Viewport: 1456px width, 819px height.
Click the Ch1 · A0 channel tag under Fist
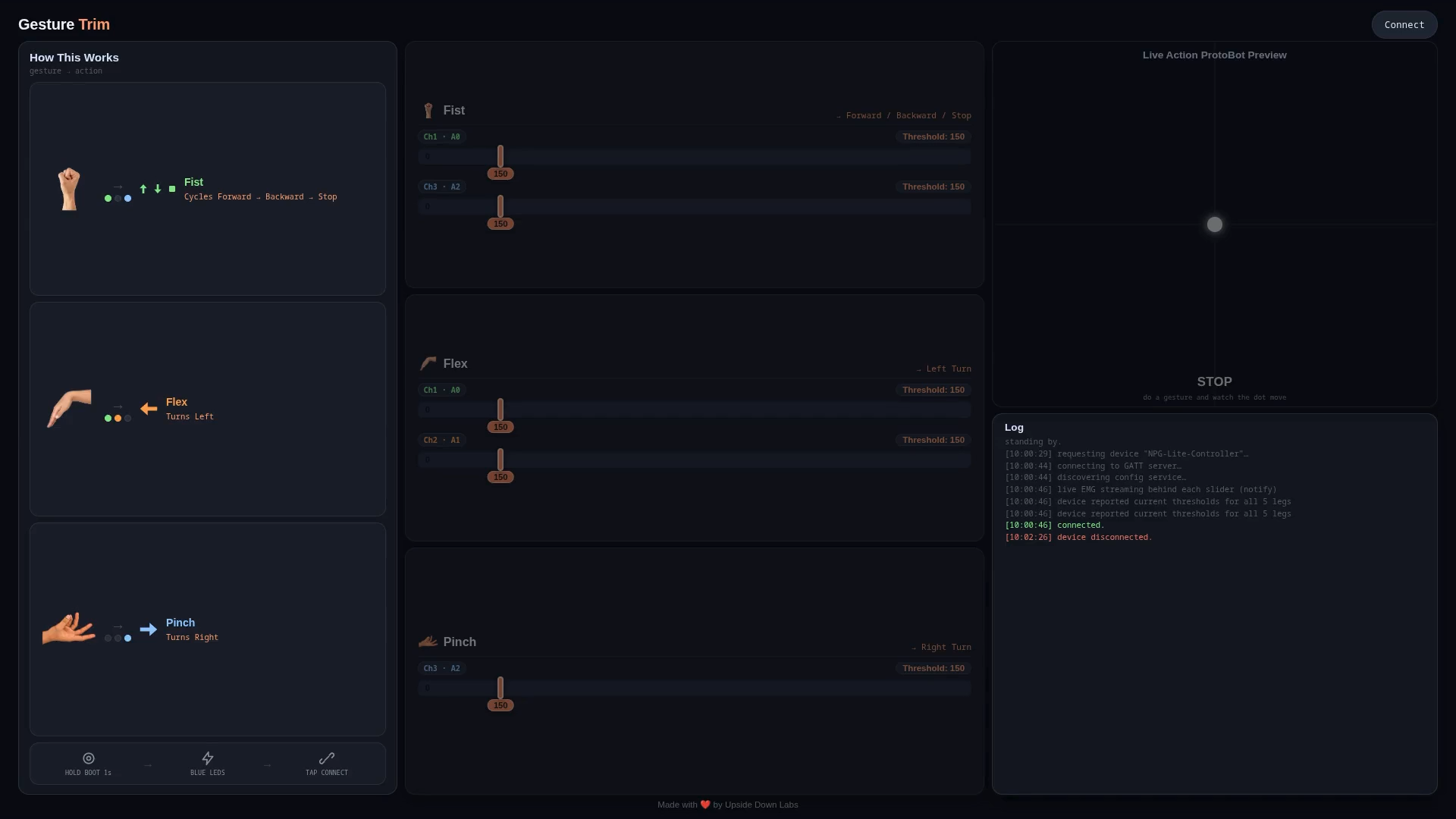pyautogui.click(x=441, y=136)
